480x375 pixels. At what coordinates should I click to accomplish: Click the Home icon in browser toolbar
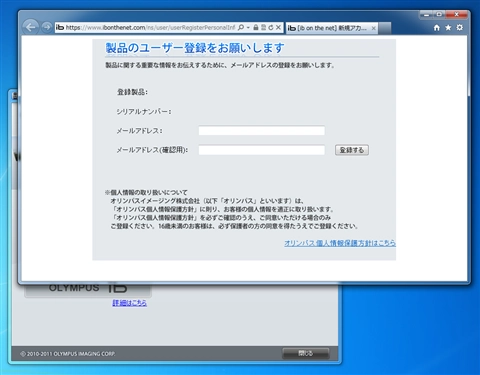pos(437,28)
